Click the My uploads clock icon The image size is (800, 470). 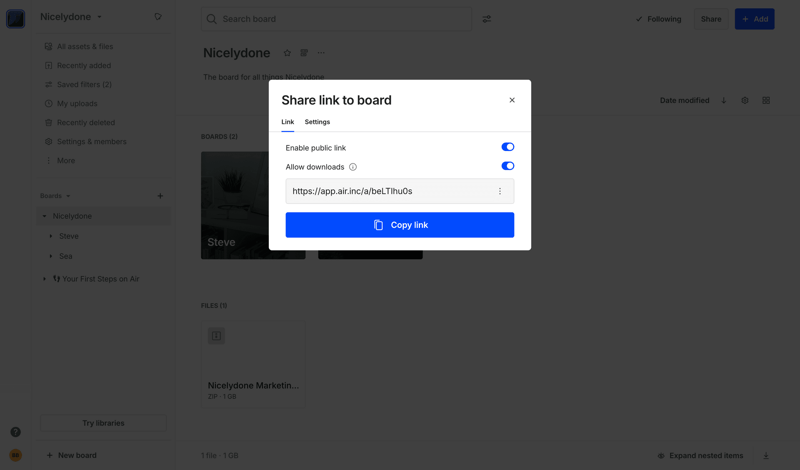pyautogui.click(x=48, y=104)
